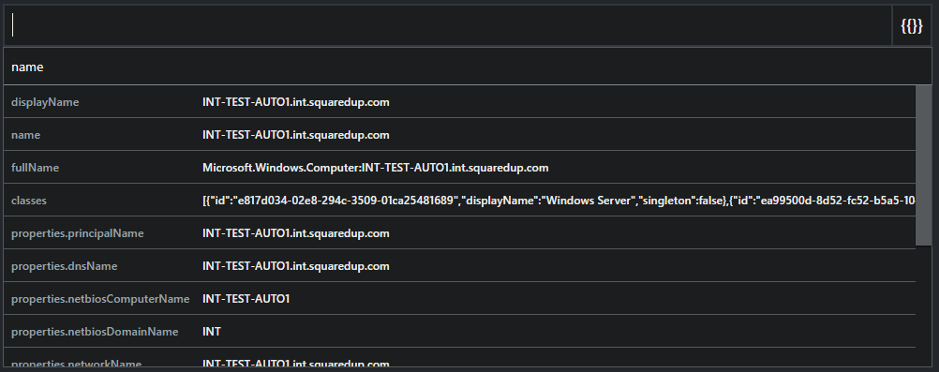Viewport: 939px width, 372px height.
Task: Click the INT-TEST-AUTO1 netbios computer name value
Action: tap(246, 298)
